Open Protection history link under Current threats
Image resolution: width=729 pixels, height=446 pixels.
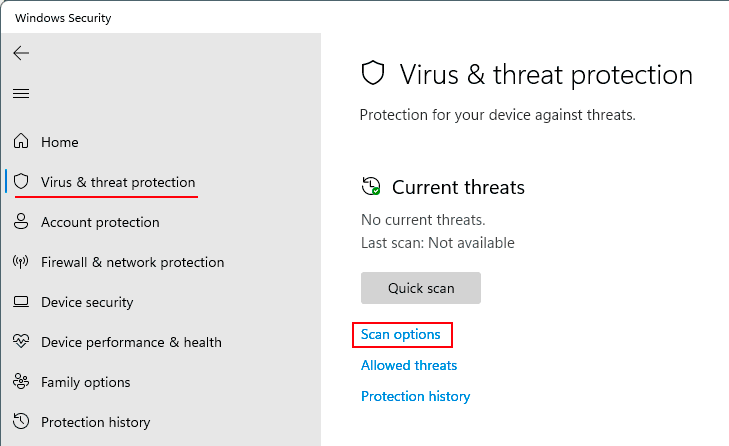(x=416, y=396)
